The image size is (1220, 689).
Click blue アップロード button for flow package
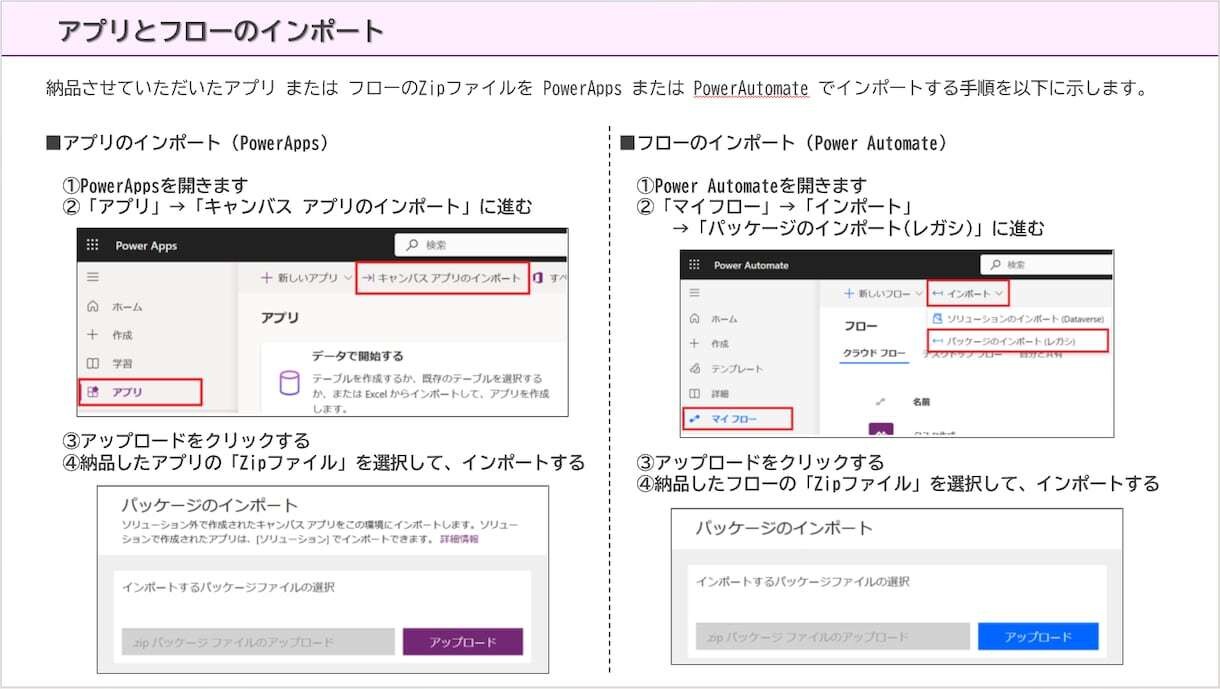(x=1038, y=636)
